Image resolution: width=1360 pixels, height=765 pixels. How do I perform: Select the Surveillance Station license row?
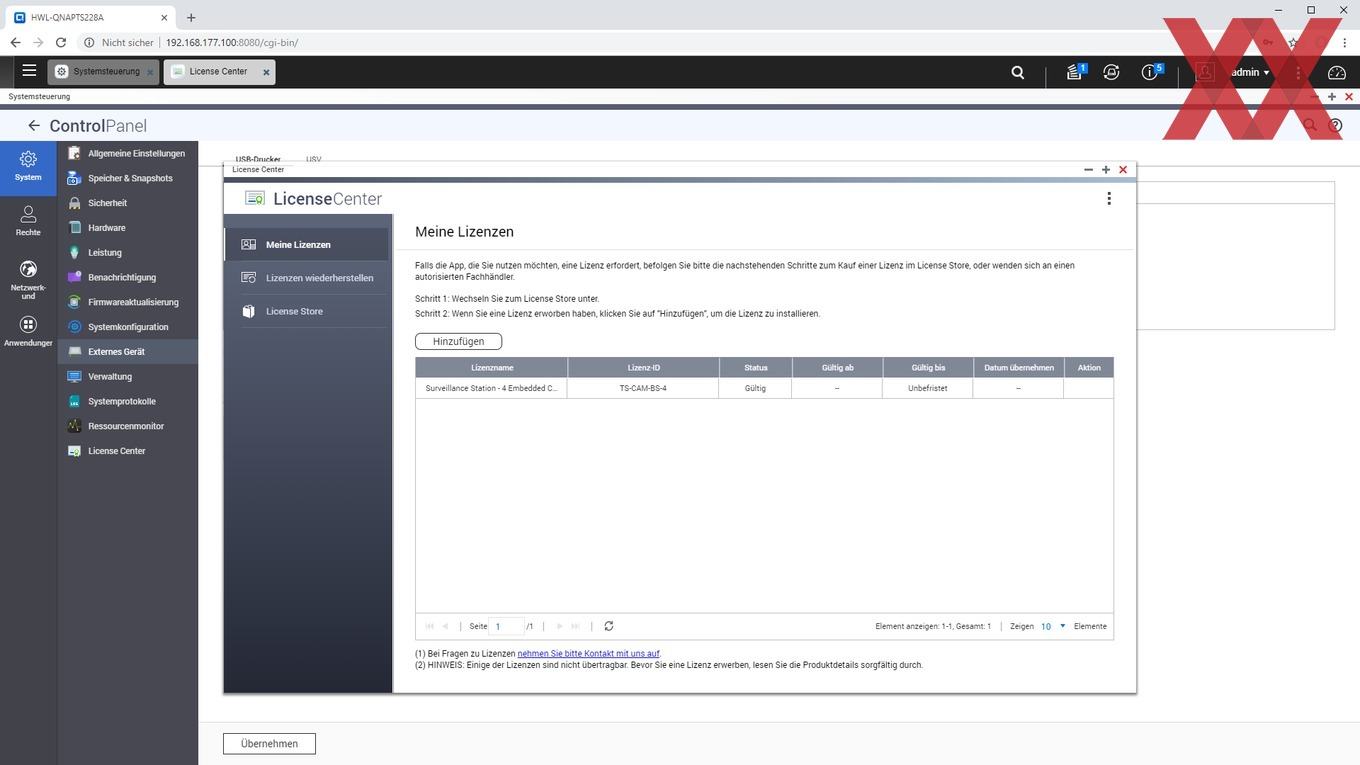coord(764,388)
